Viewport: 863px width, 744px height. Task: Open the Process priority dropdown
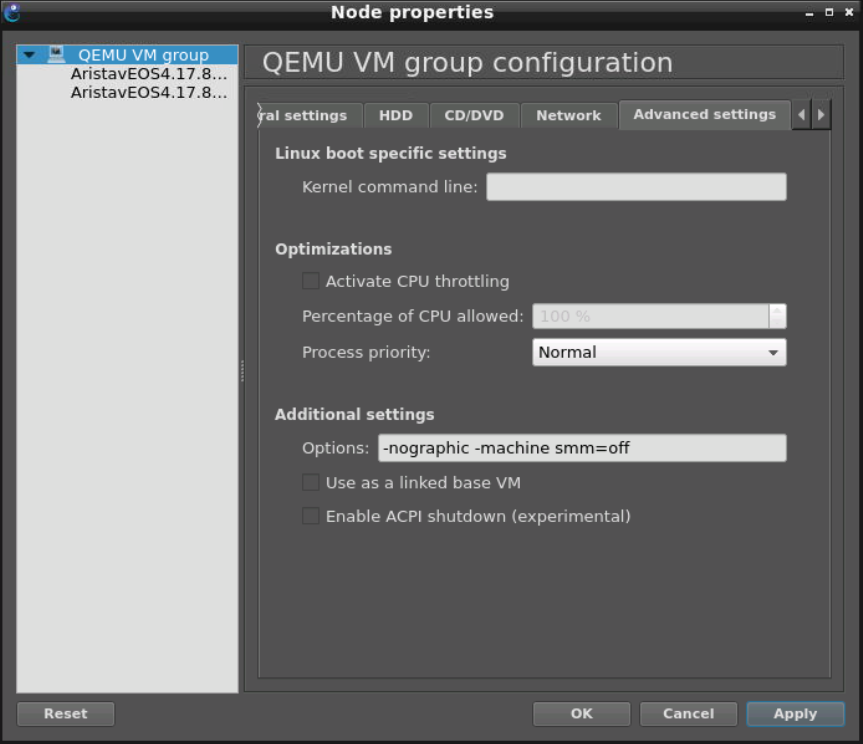point(658,352)
